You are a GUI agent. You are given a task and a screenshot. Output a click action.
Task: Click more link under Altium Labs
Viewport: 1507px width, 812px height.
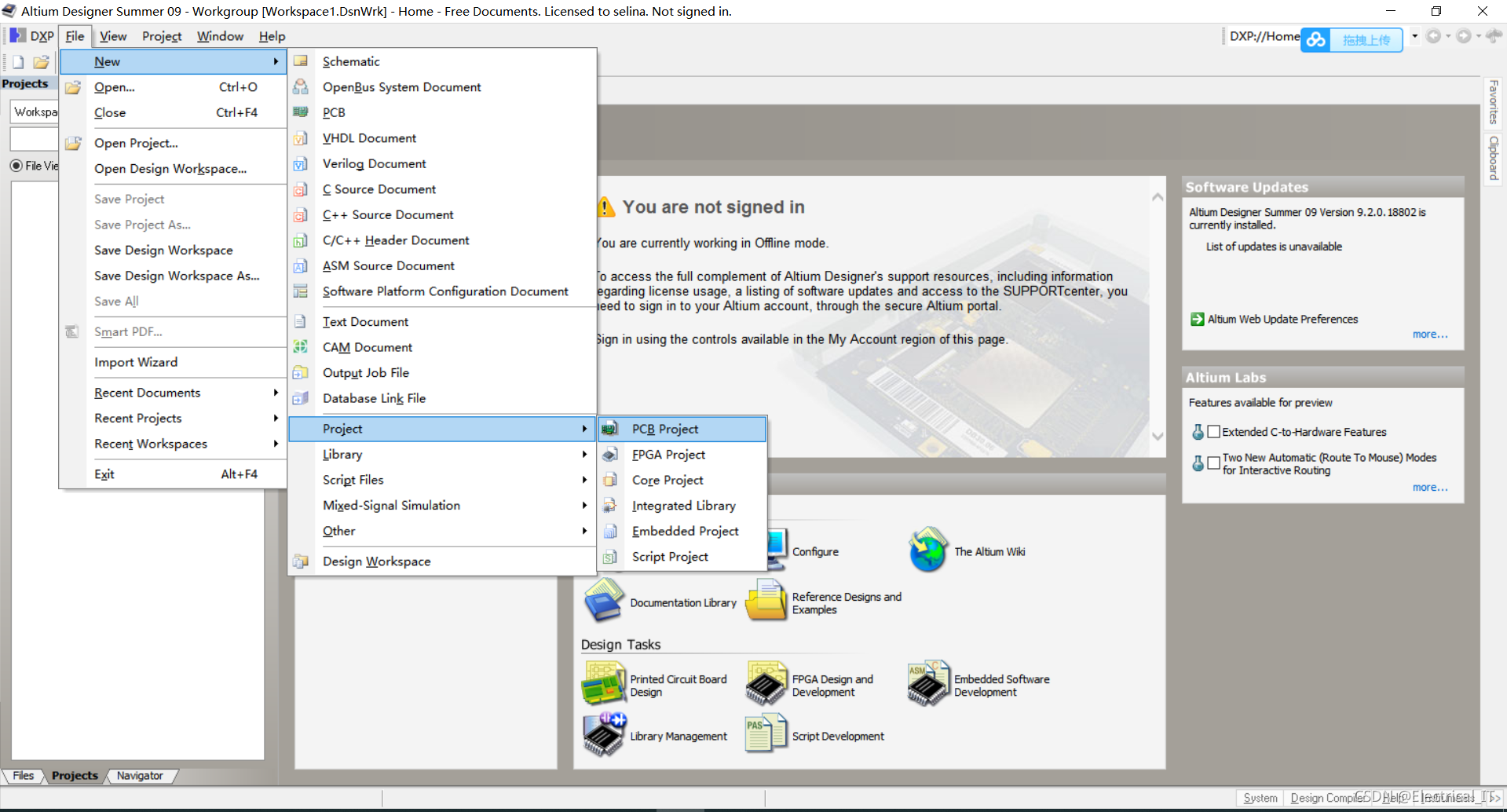tap(1430, 488)
